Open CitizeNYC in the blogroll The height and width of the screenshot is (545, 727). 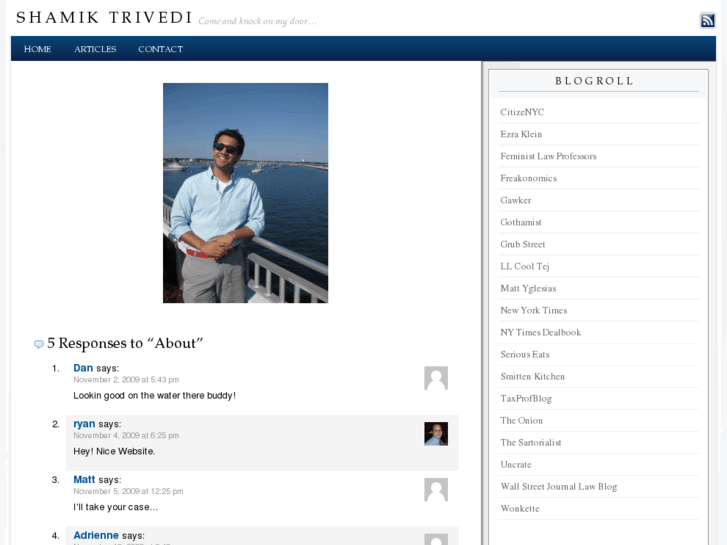click(x=522, y=112)
